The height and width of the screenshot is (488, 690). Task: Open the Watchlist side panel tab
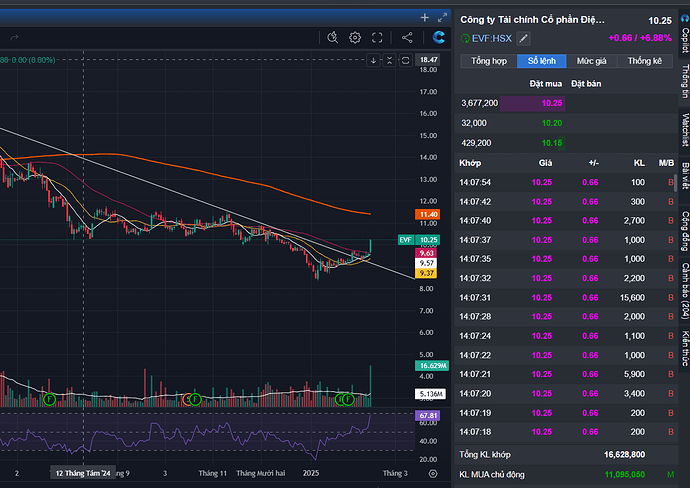tap(683, 133)
